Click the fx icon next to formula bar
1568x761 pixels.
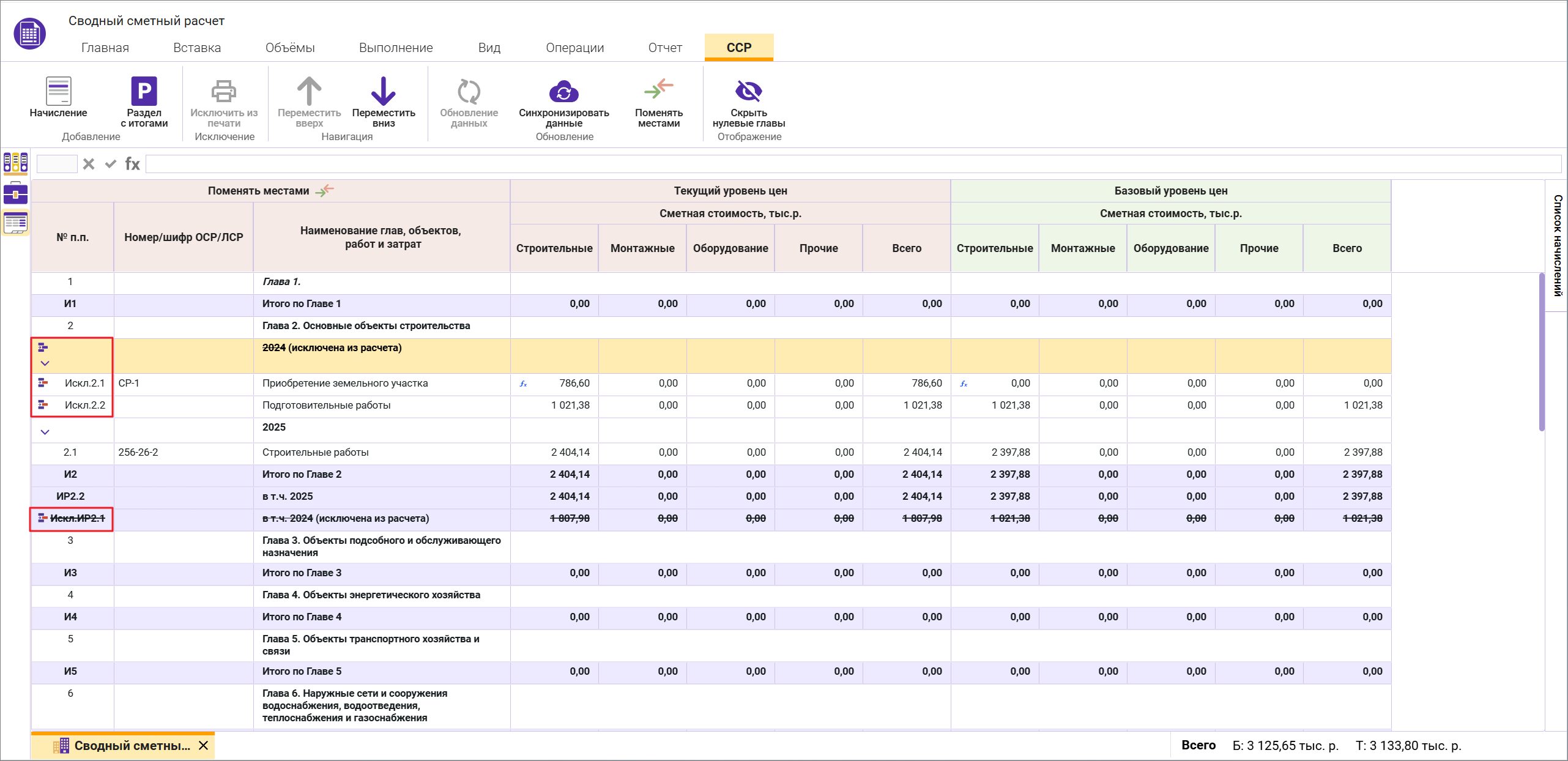(x=132, y=163)
